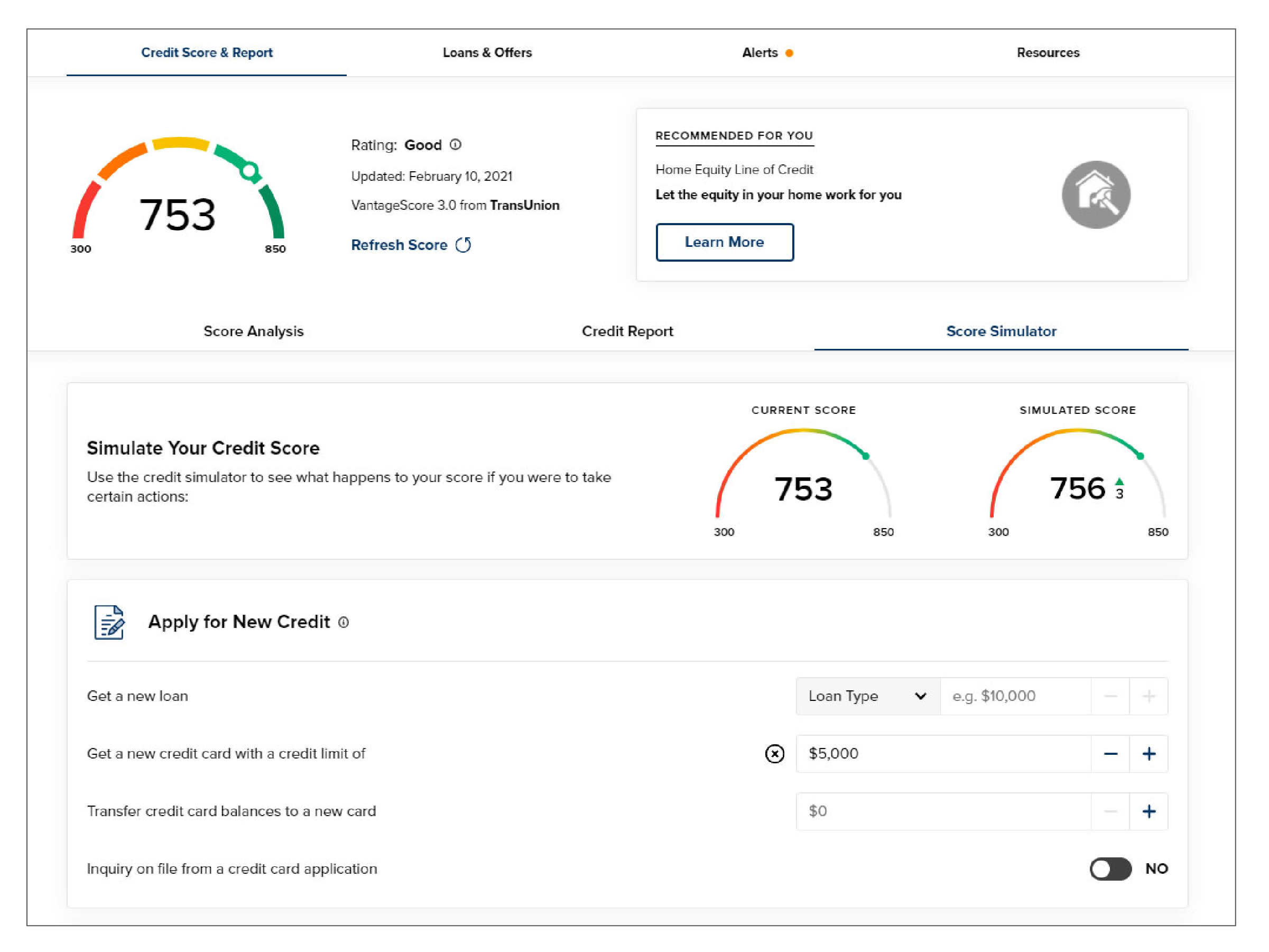Open the Credit Report sub-tab
1269x952 pixels.
(x=627, y=331)
